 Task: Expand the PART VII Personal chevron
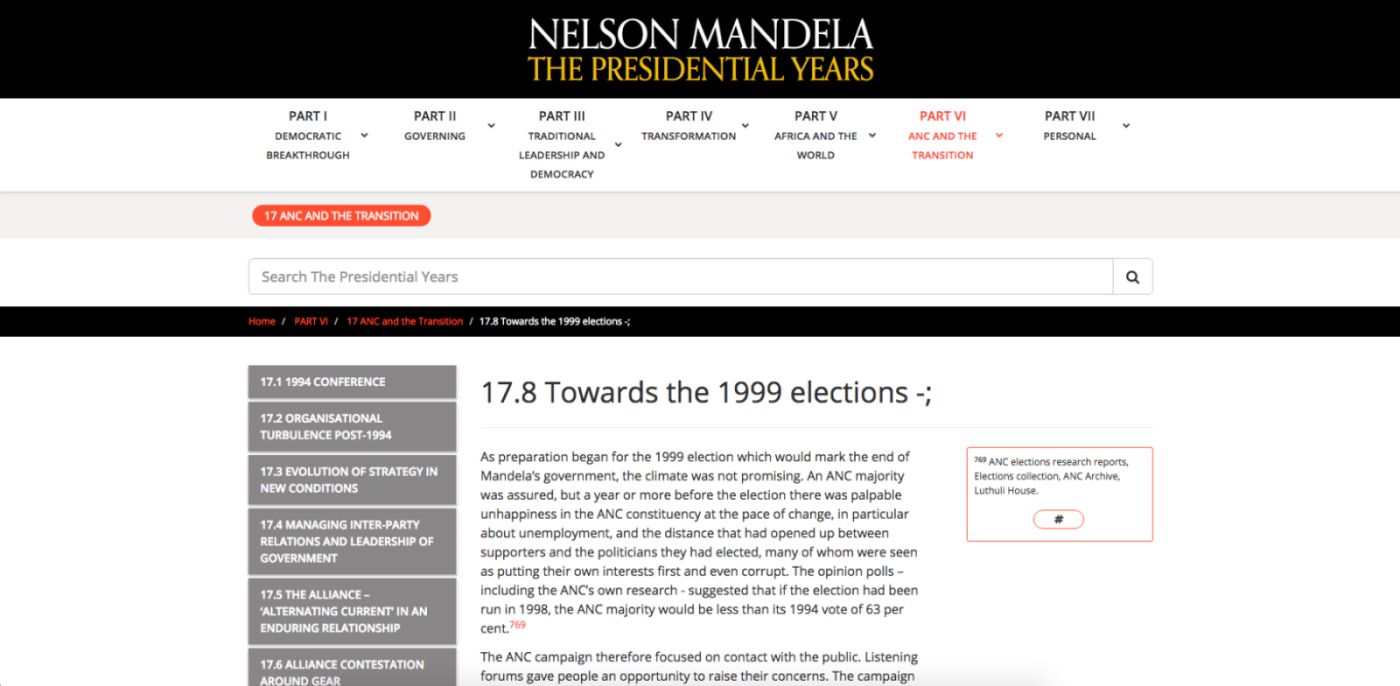tap(1126, 126)
